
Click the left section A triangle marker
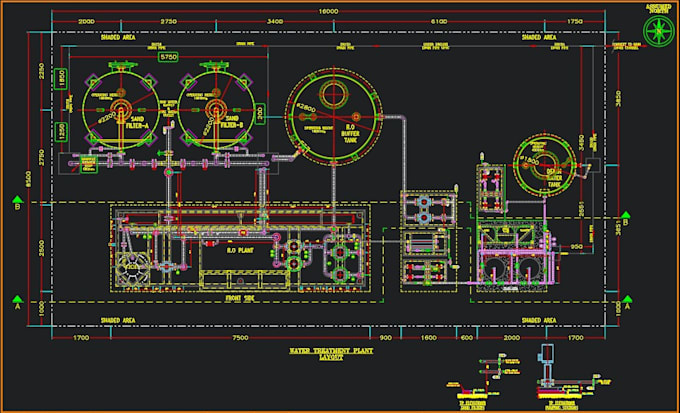point(17,299)
